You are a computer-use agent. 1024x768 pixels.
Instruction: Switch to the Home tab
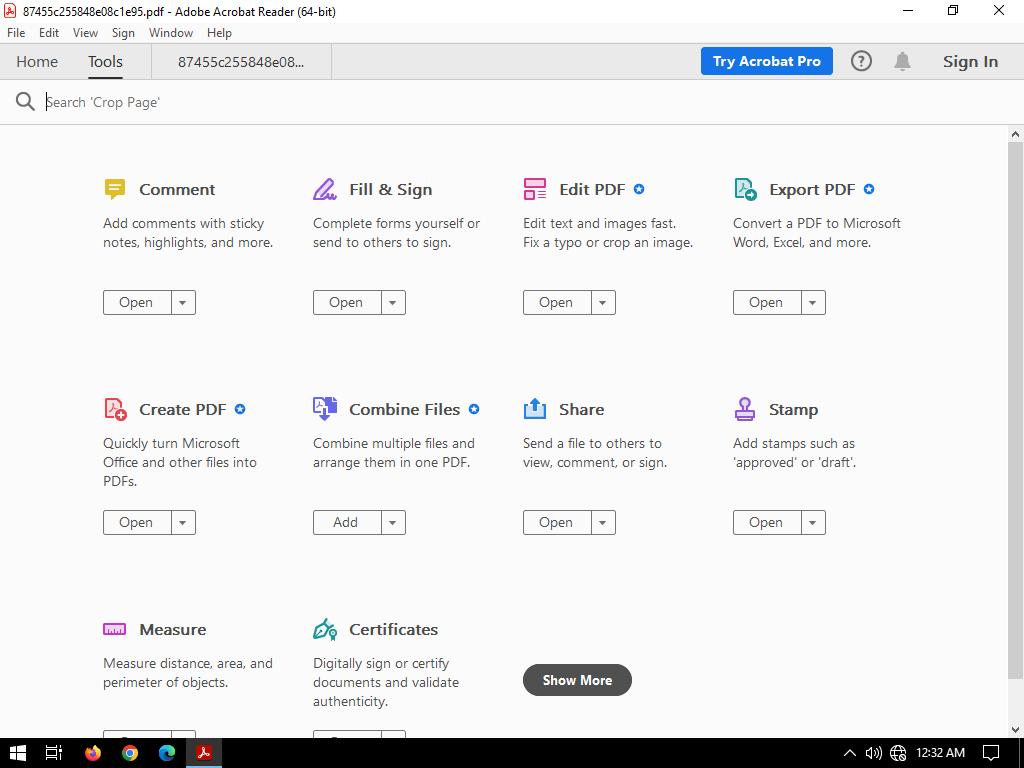[37, 61]
